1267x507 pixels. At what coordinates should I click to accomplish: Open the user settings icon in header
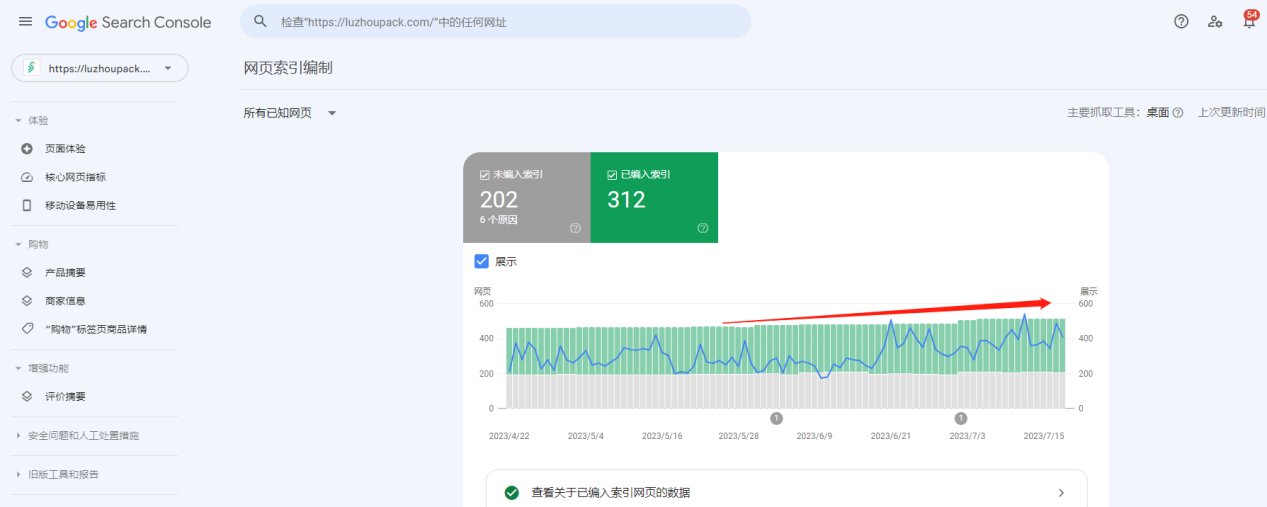point(1215,22)
